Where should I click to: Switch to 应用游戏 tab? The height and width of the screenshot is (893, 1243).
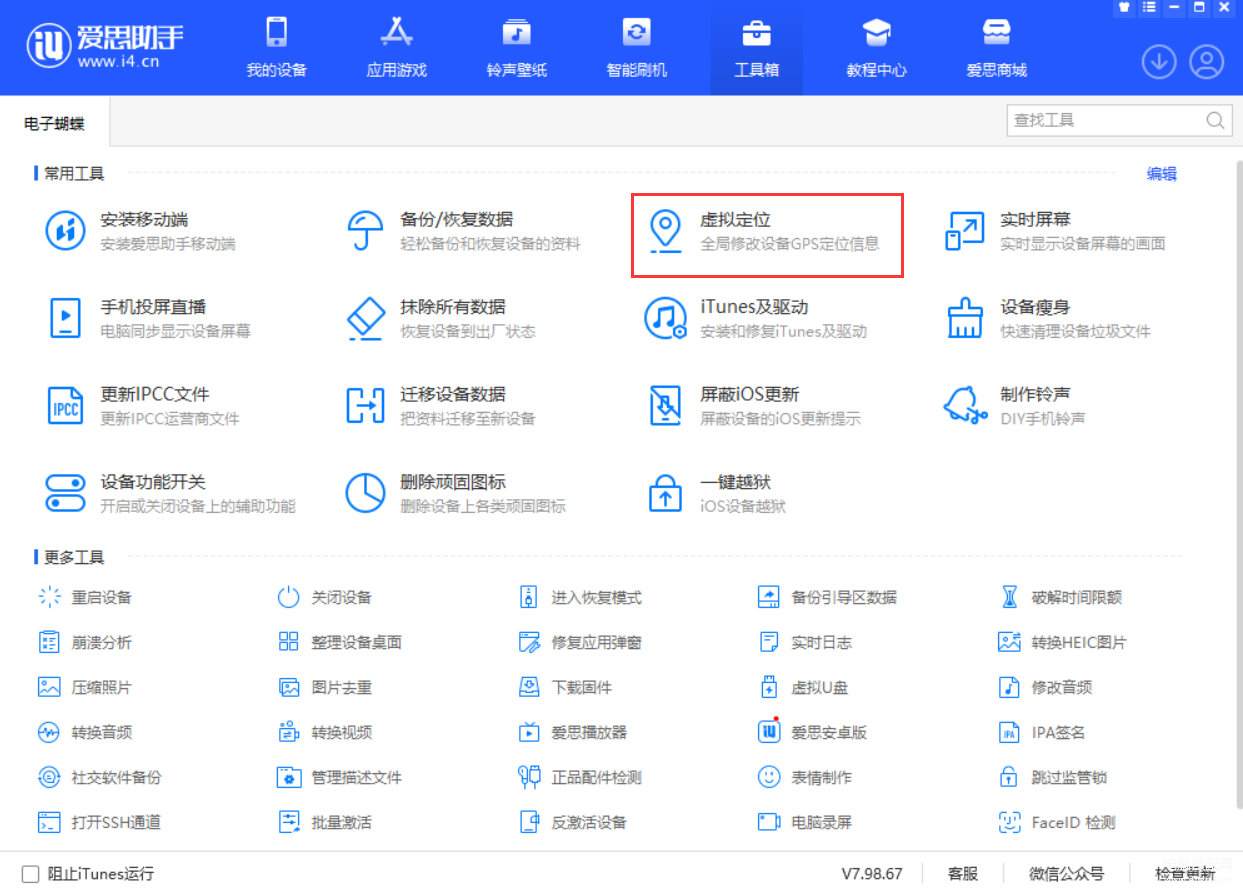tap(396, 48)
